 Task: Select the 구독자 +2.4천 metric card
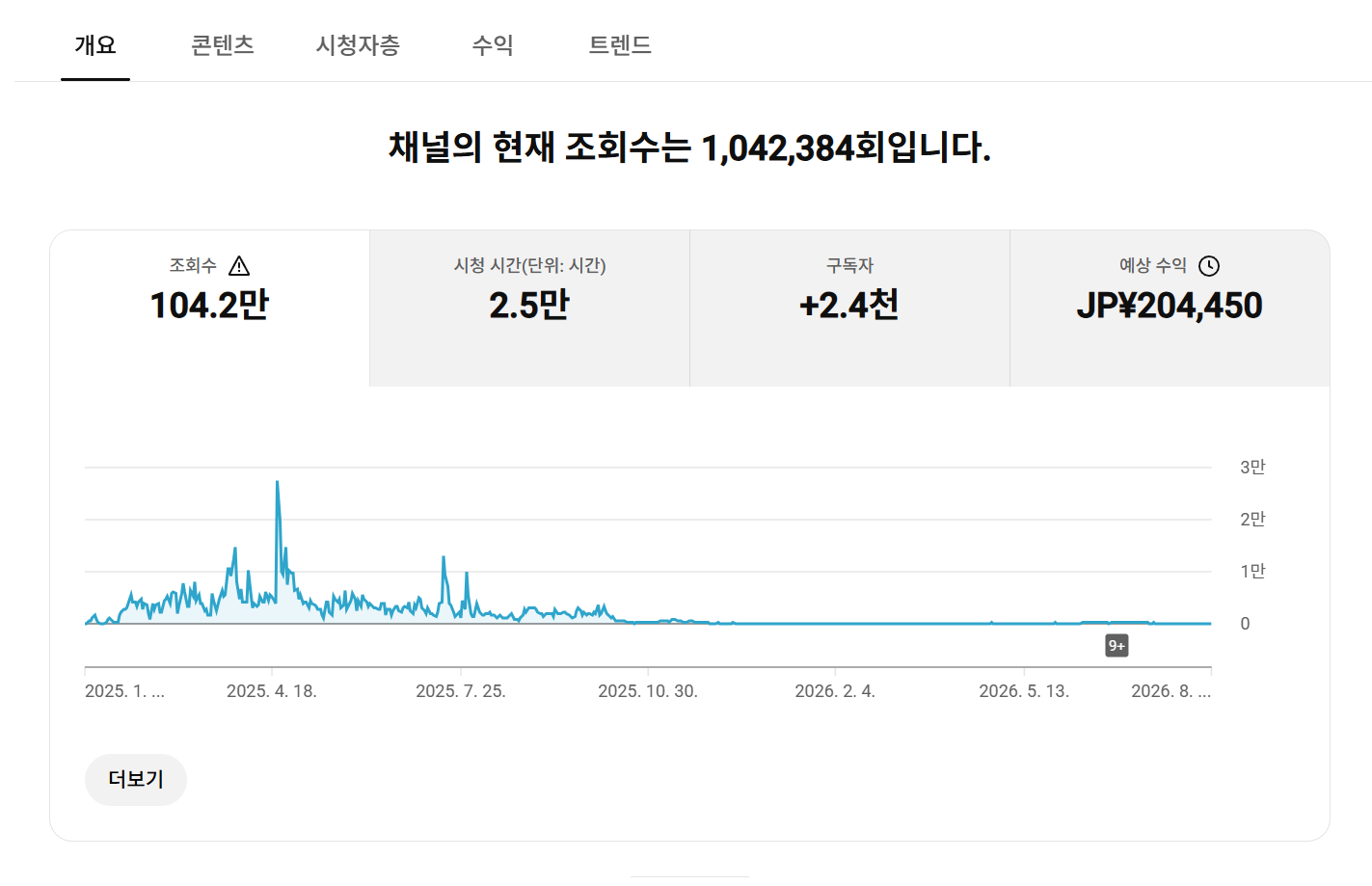click(x=849, y=309)
